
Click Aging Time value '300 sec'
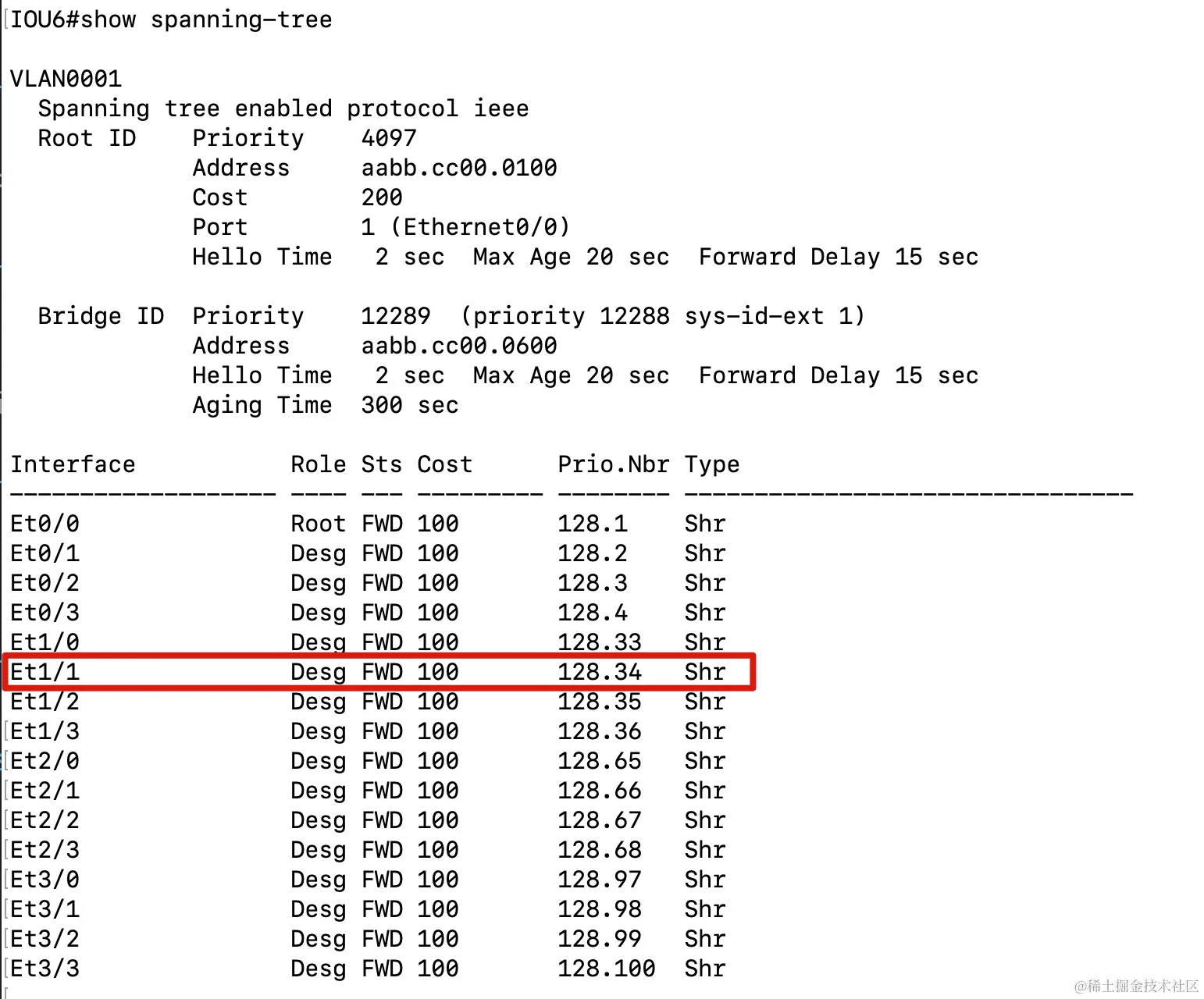(x=410, y=405)
